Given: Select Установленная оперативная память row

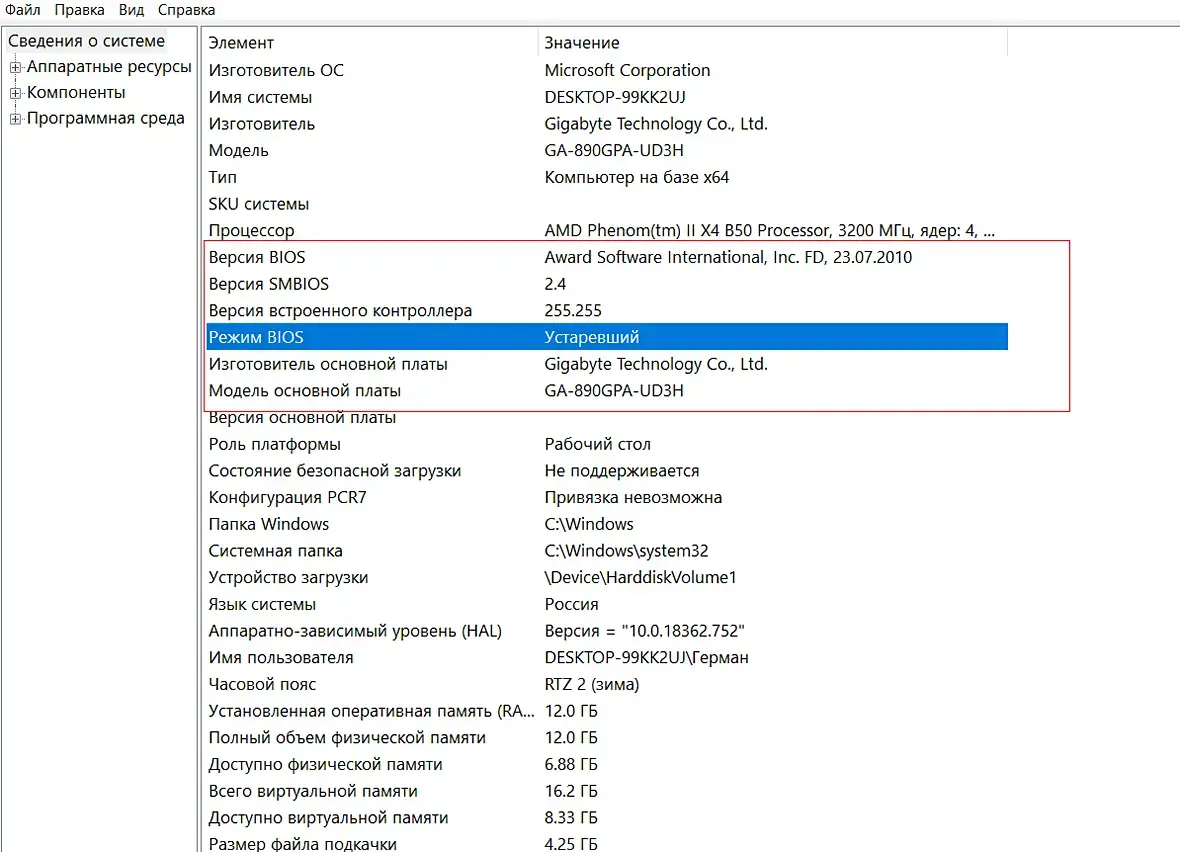Looking at the screenshot, I should click(607, 711).
